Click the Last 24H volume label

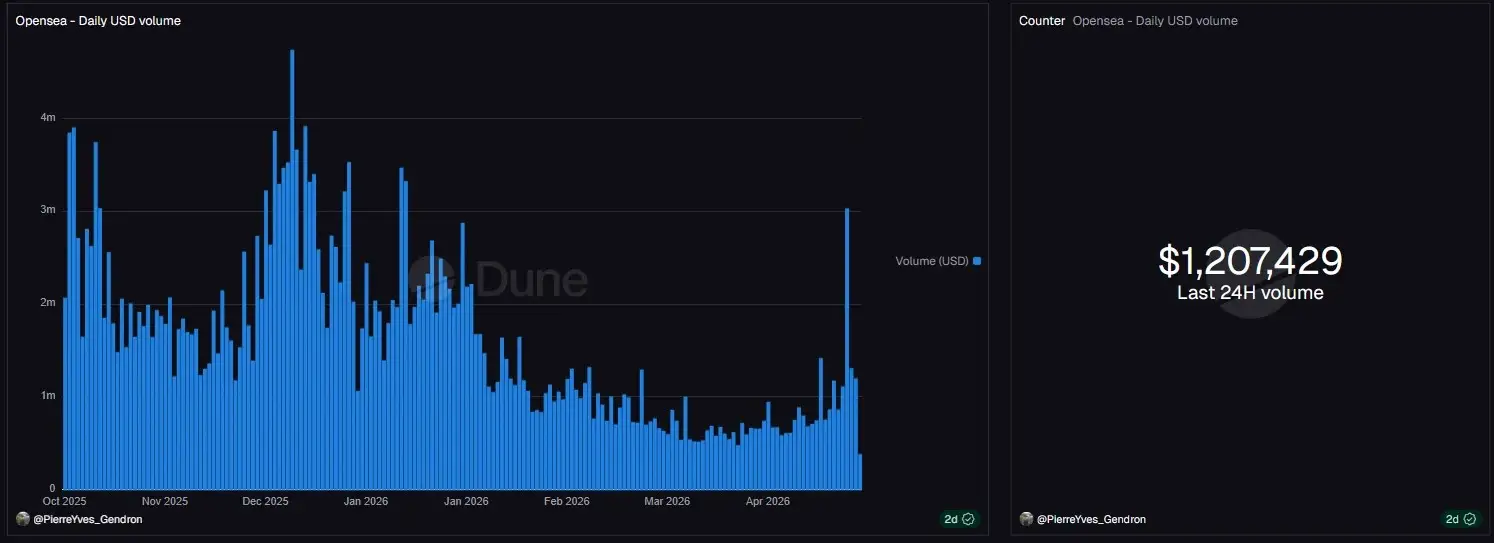tap(1250, 293)
